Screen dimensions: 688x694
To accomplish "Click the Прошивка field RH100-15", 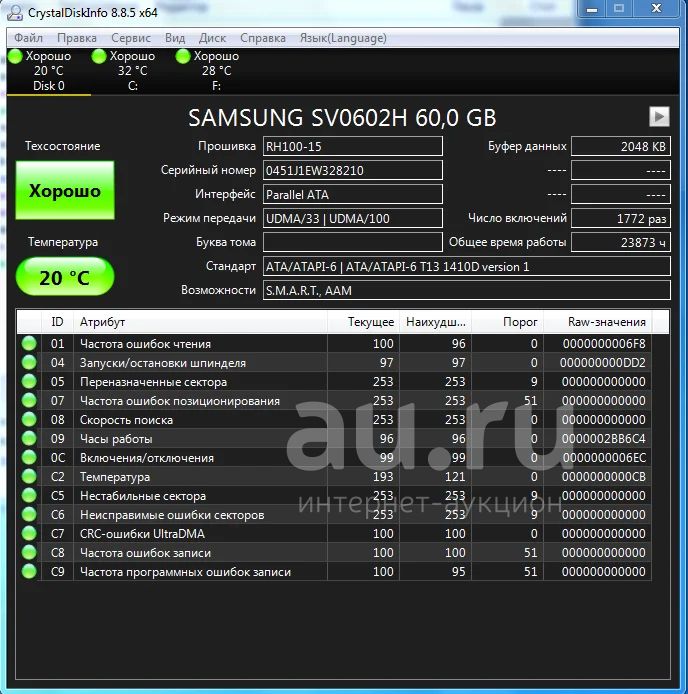I will click(x=353, y=147).
